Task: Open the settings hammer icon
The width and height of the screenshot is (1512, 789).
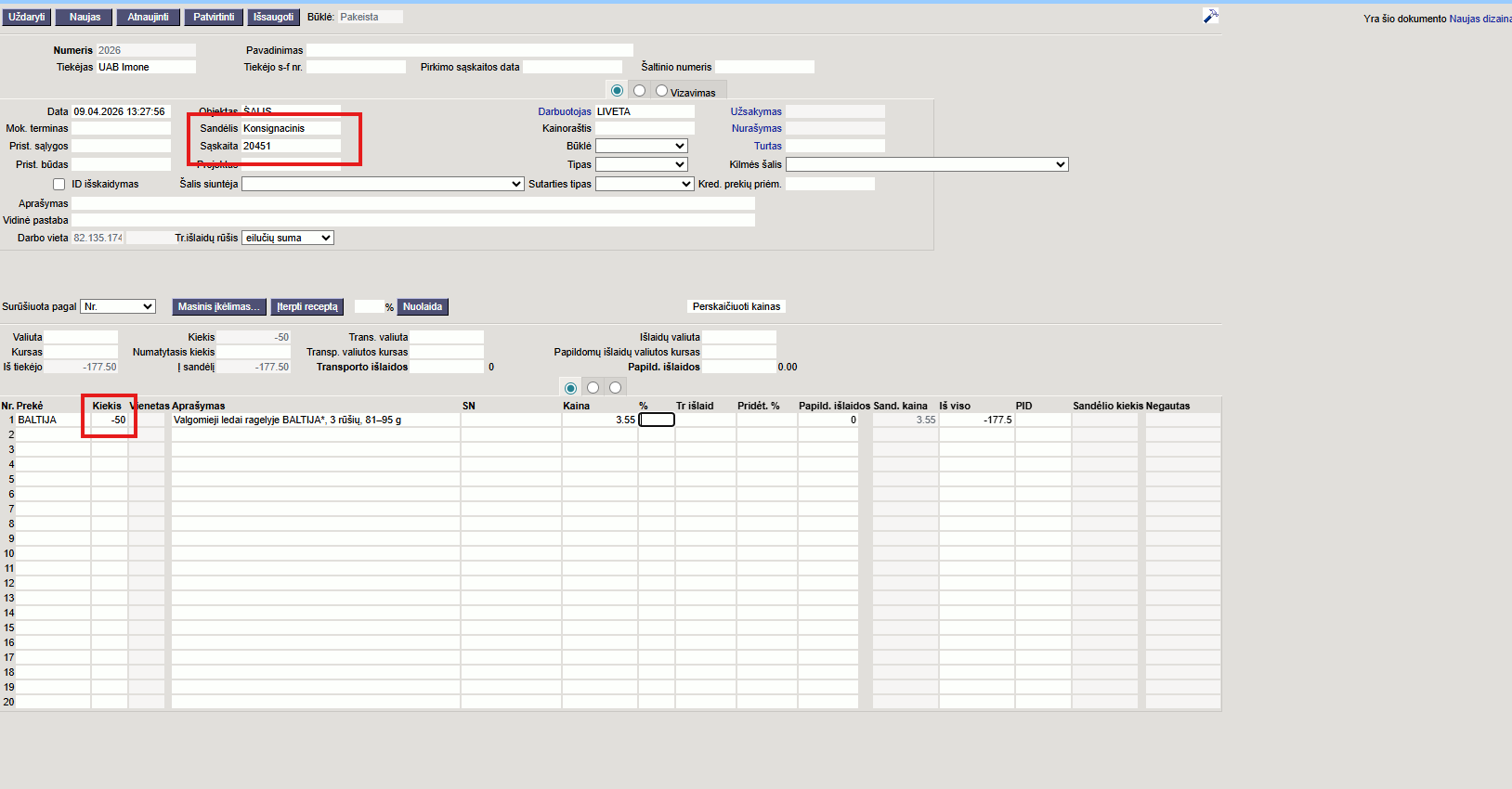Action: coord(1210,17)
